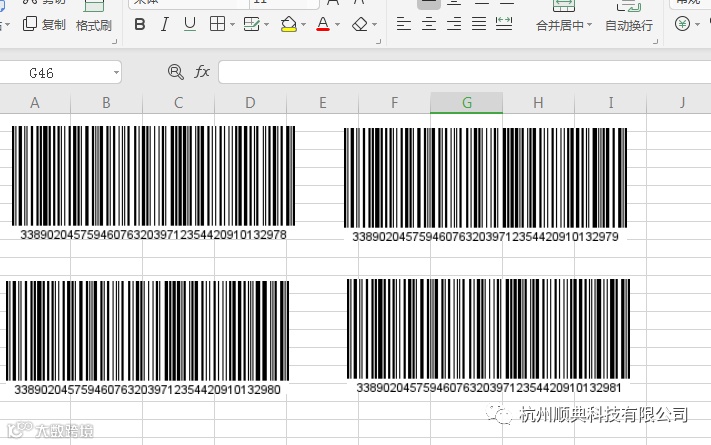Expand the Name Box dropdown arrow
Viewport: 711px width, 445px height.
116,73
